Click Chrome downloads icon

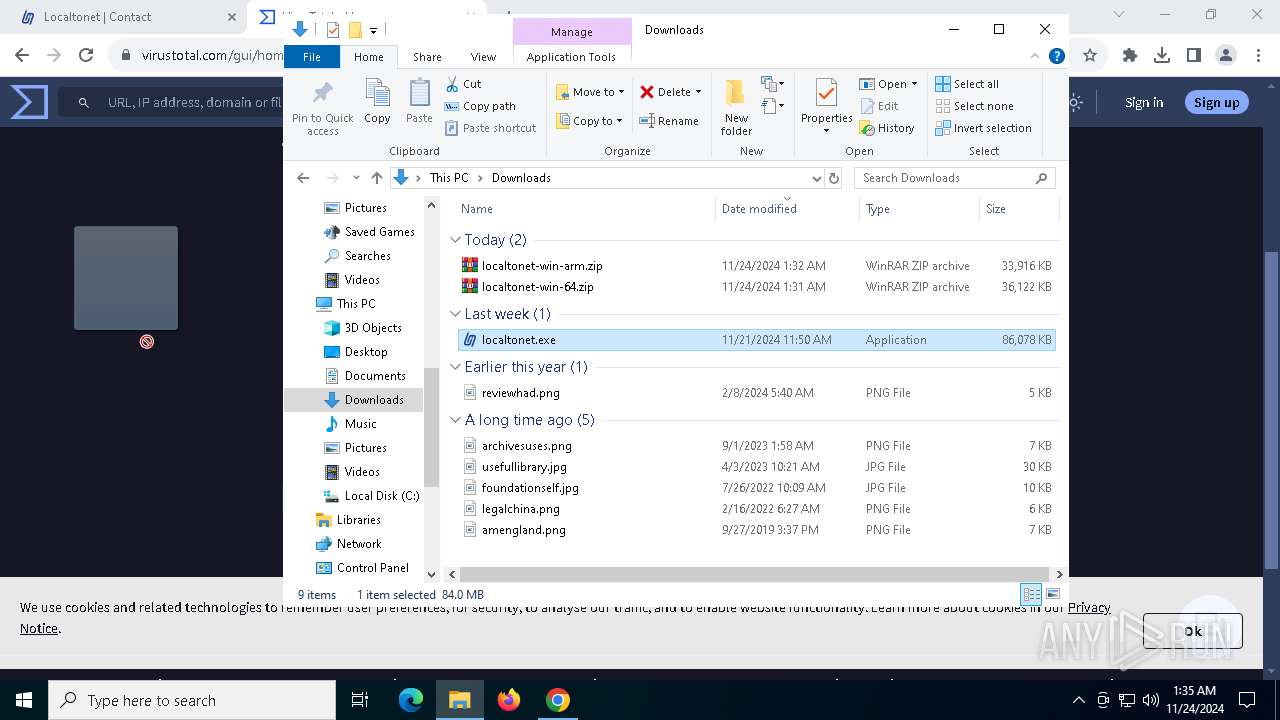[1162, 56]
